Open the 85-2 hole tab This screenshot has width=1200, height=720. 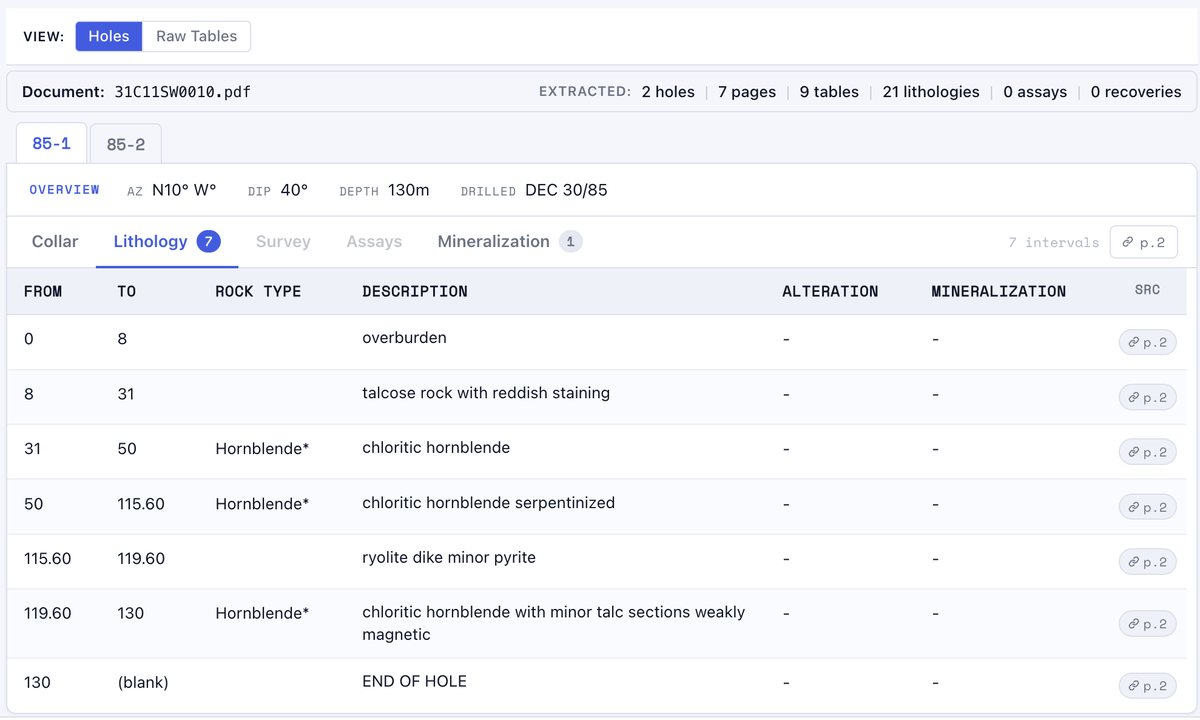(125, 144)
